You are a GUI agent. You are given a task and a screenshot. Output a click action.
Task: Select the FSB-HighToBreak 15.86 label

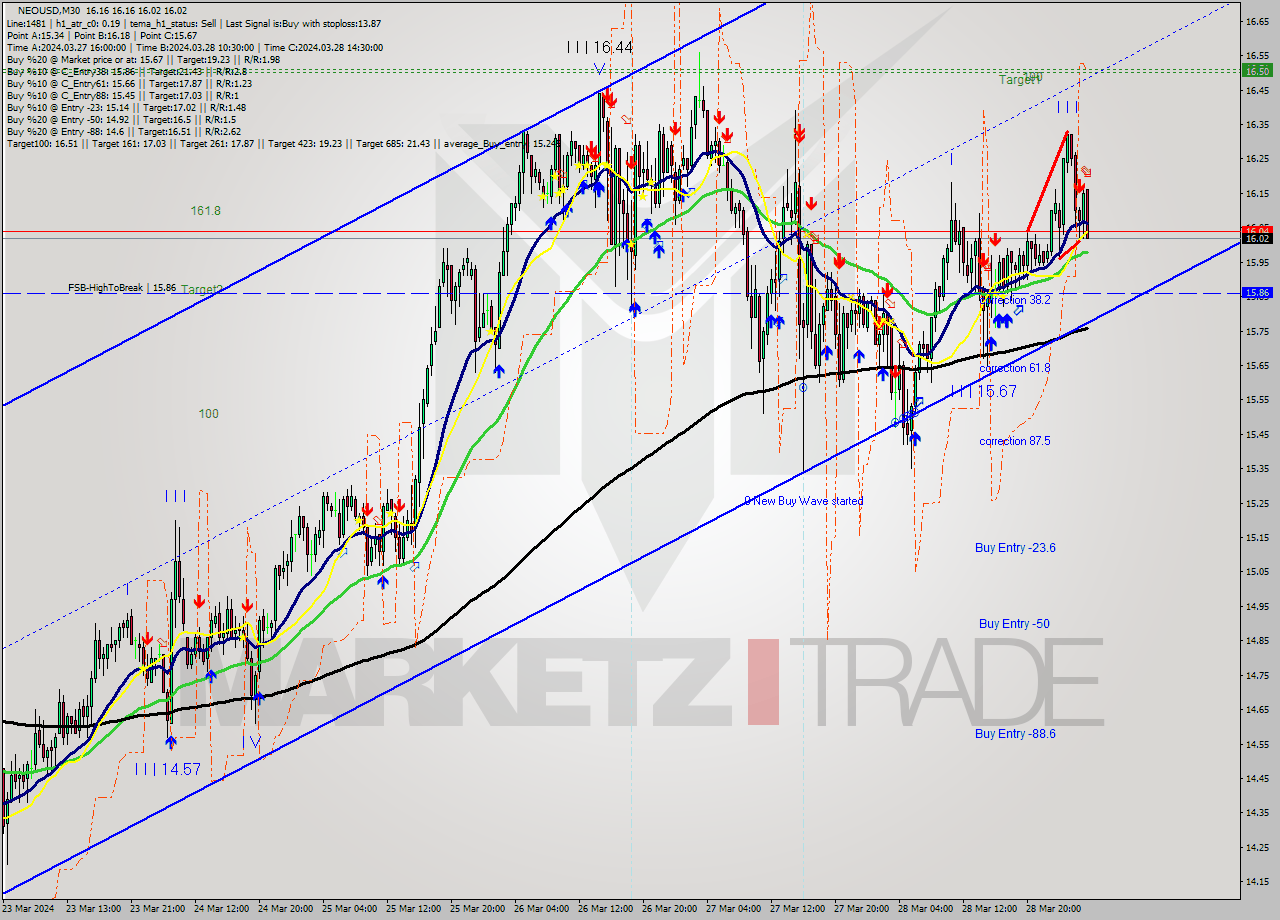[x=122, y=288]
